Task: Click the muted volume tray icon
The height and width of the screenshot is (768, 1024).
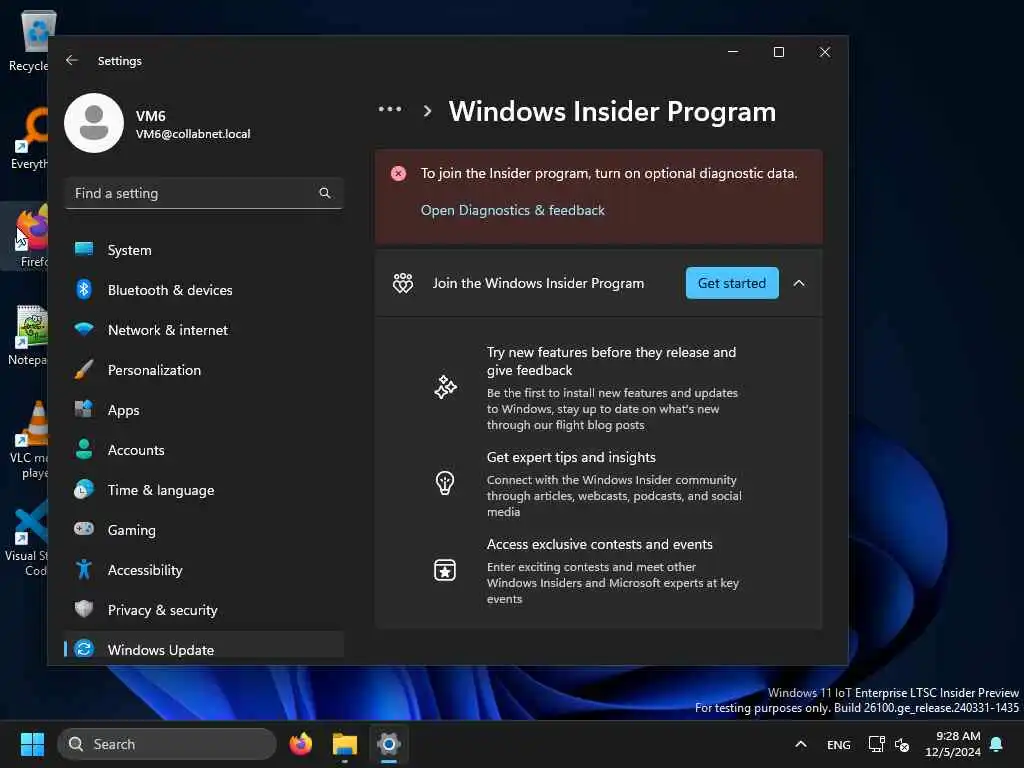Action: point(902,744)
